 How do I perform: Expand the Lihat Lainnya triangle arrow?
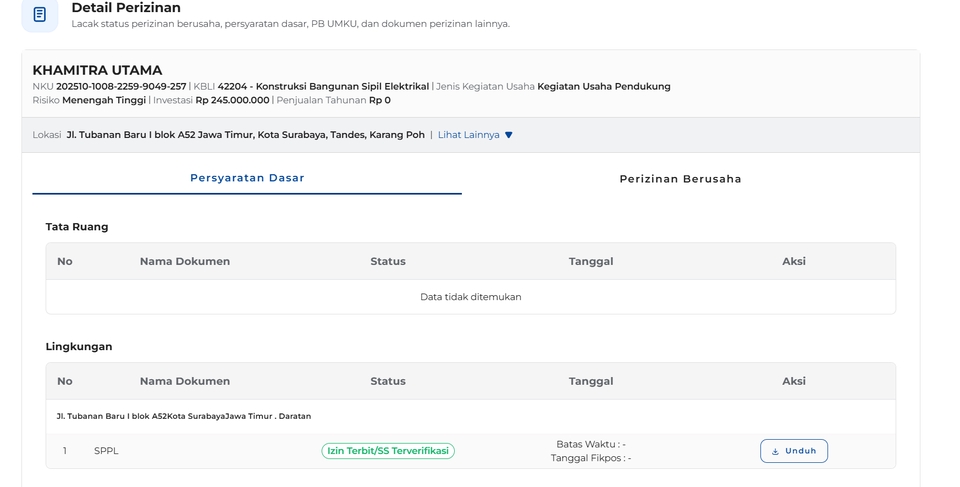(x=509, y=135)
